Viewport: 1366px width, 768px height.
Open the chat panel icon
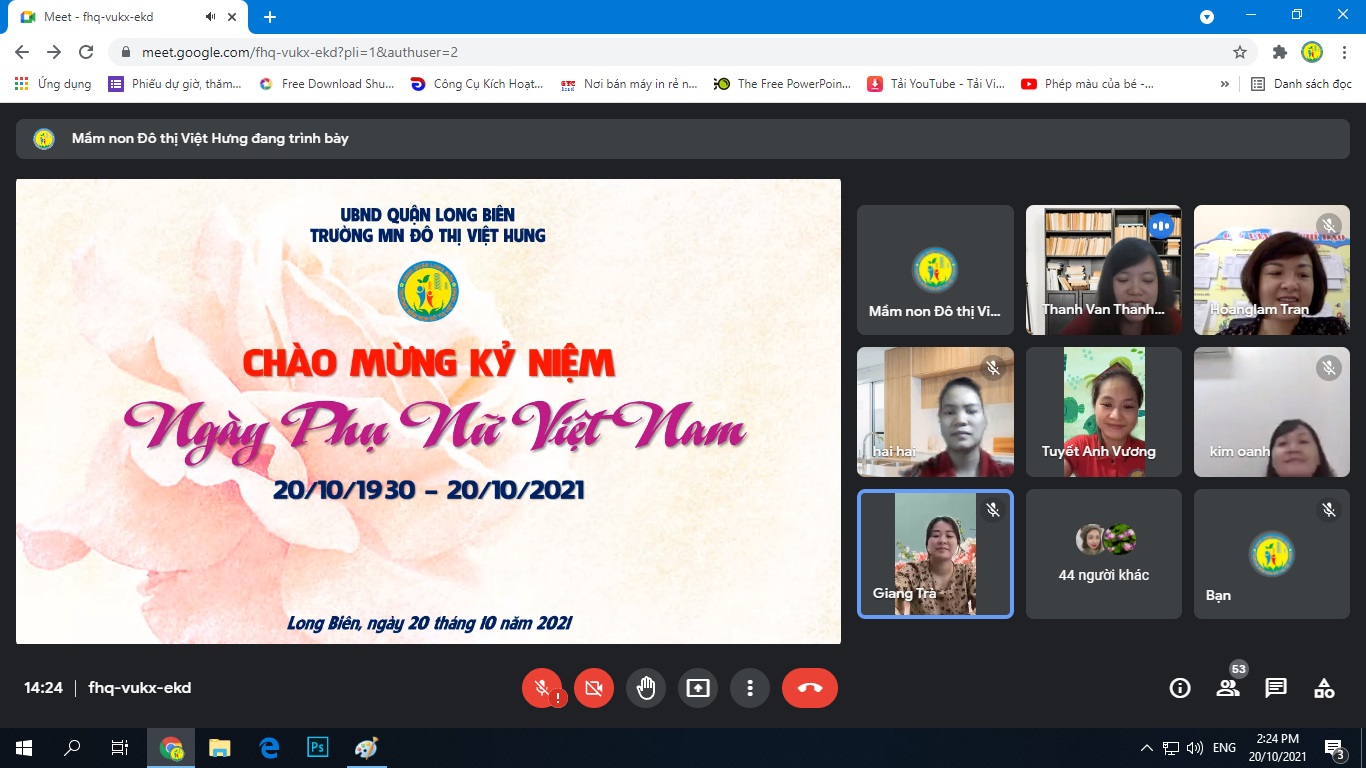click(x=1275, y=688)
